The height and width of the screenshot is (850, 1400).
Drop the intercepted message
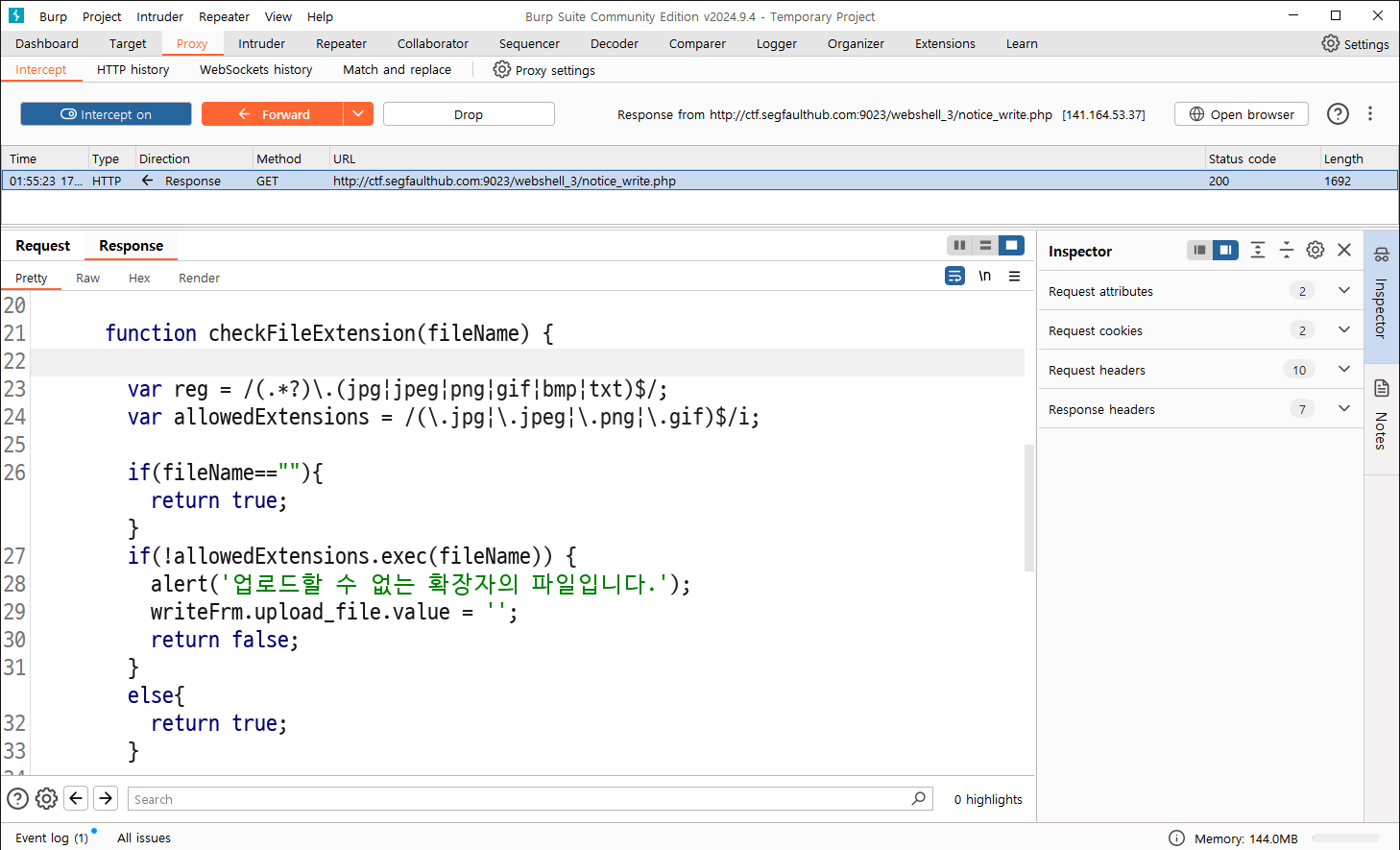click(x=469, y=113)
